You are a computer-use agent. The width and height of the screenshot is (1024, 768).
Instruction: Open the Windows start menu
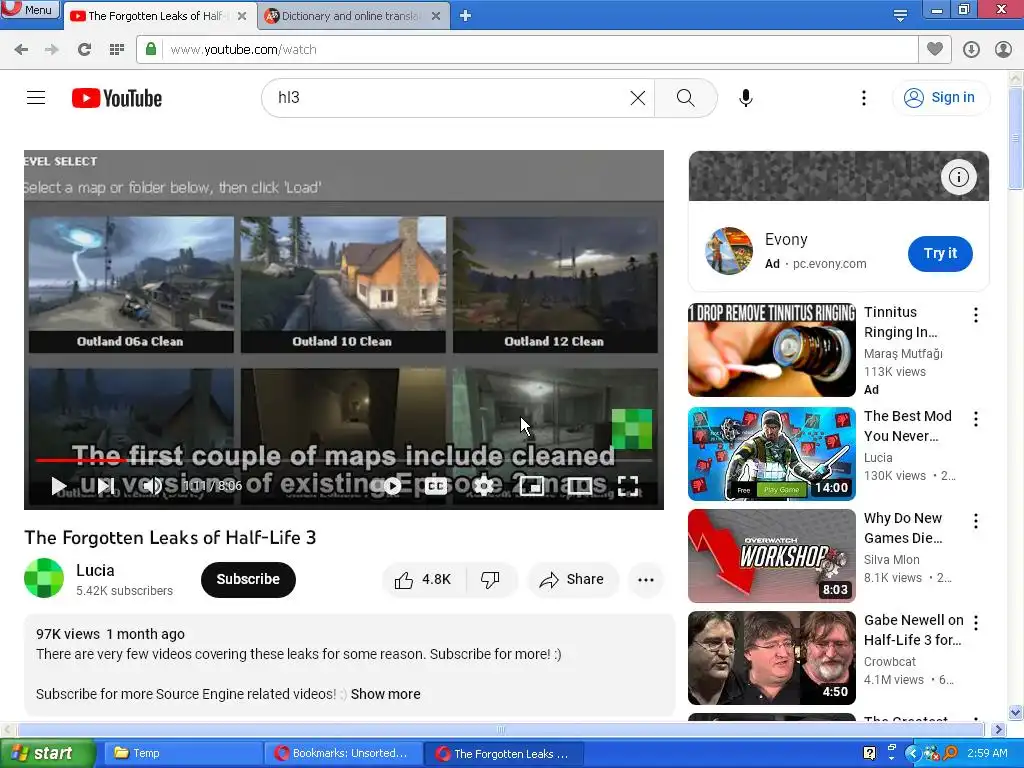48,754
